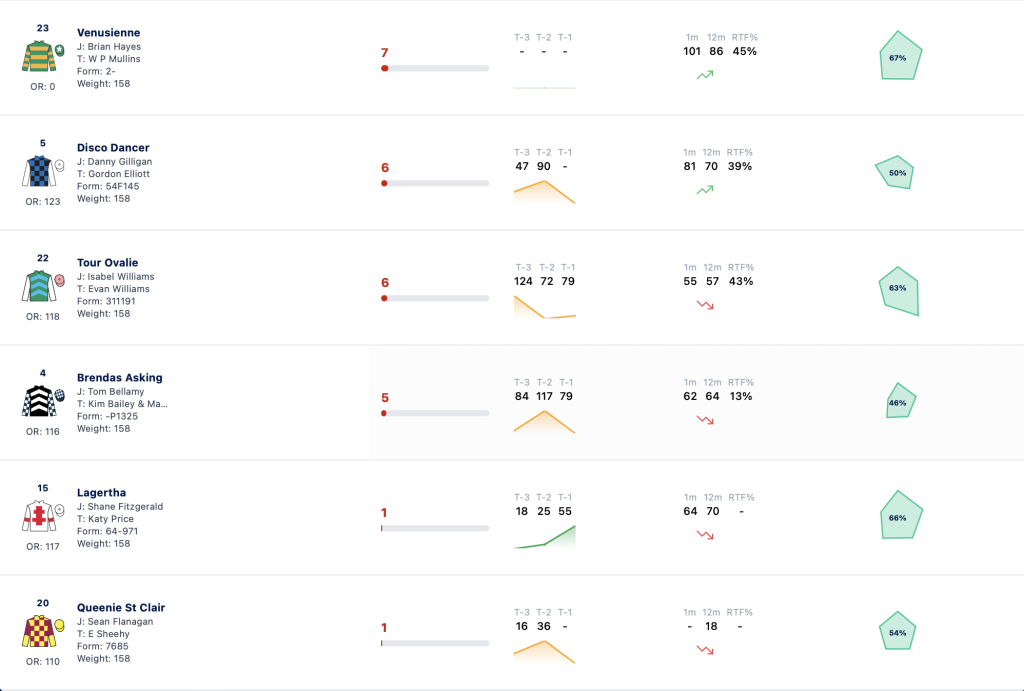Click Venusienne's green upward trend arrow
The image size is (1024, 691).
pos(705,75)
